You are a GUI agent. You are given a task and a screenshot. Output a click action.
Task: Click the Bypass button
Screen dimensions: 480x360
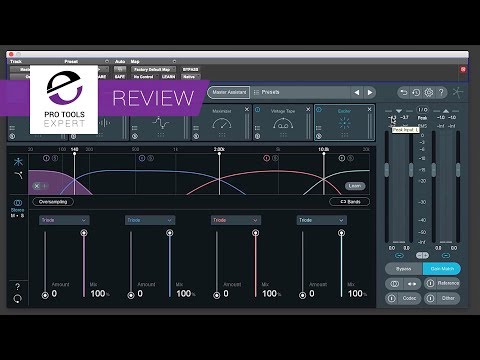coord(404,269)
